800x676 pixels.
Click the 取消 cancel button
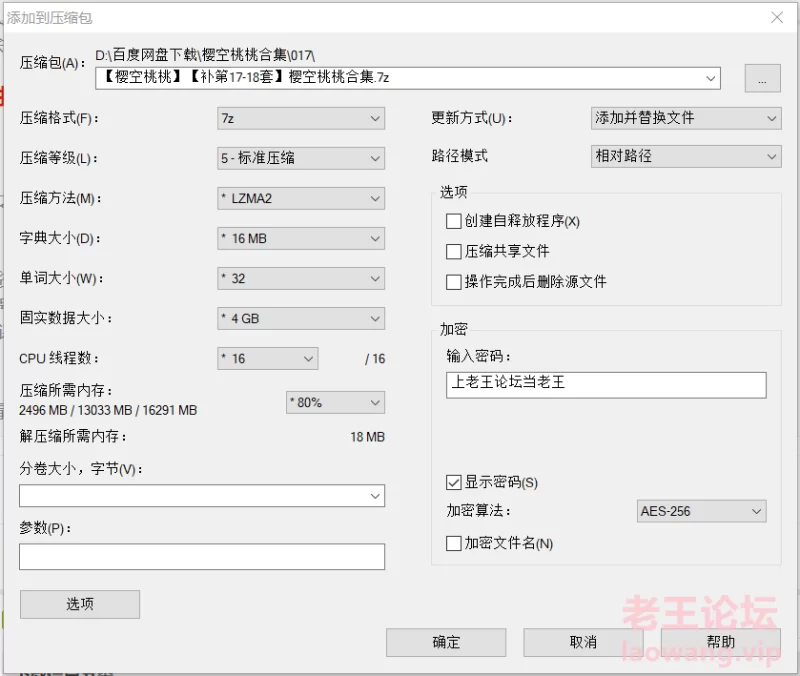click(583, 642)
